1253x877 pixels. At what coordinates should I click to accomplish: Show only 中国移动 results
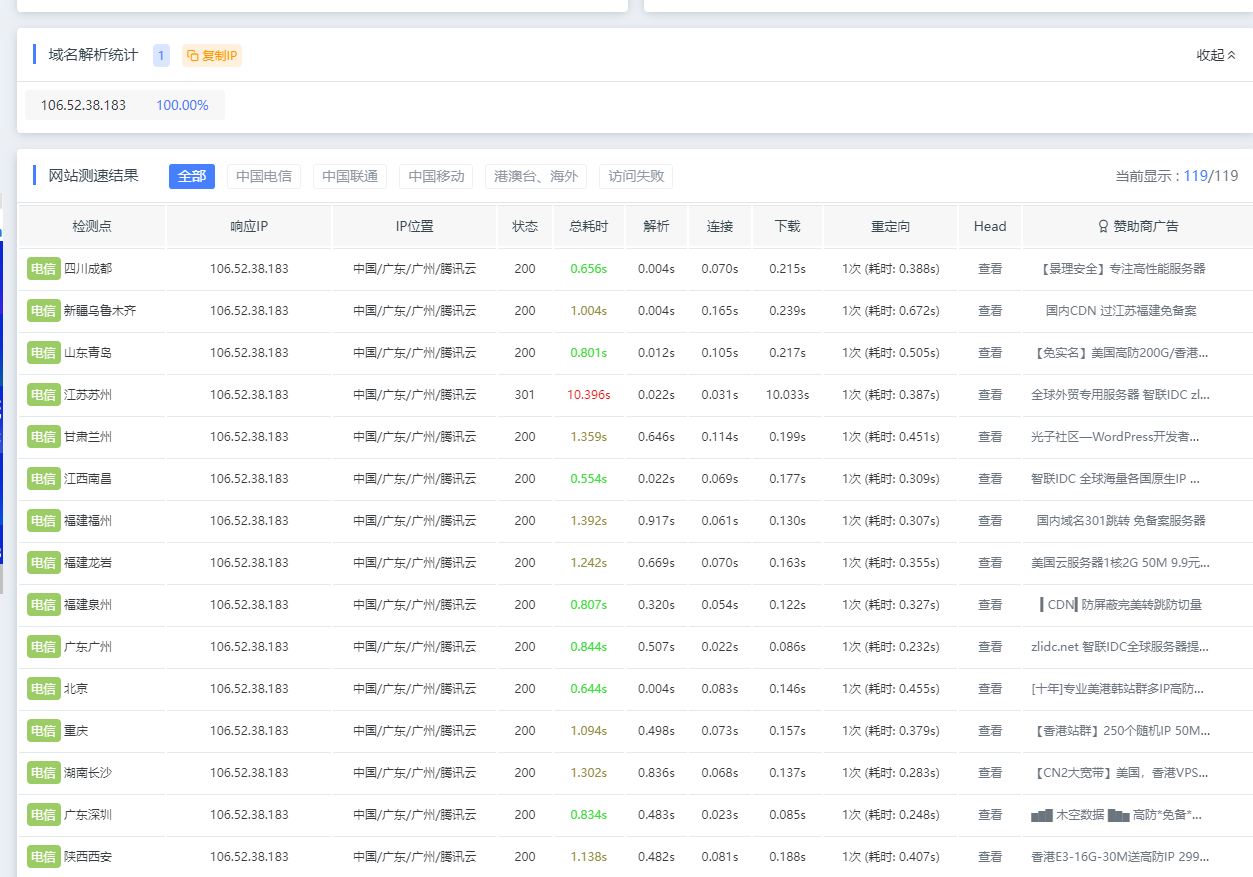[436, 177]
